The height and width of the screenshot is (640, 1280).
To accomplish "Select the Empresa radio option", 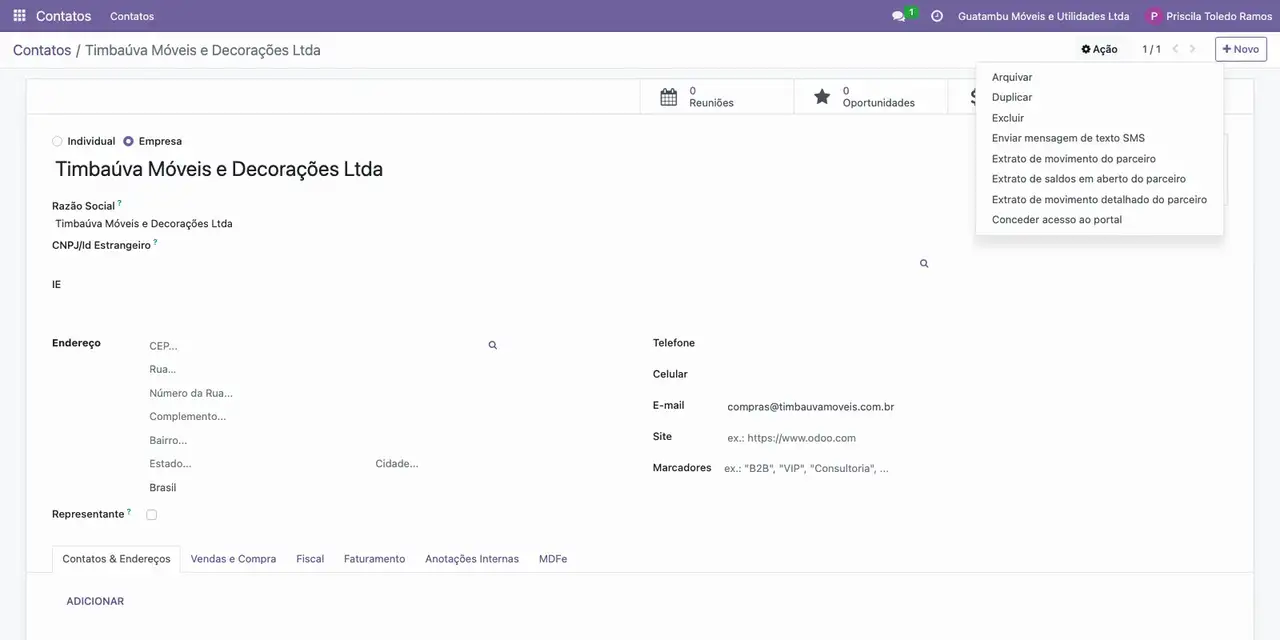I will tap(128, 141).
